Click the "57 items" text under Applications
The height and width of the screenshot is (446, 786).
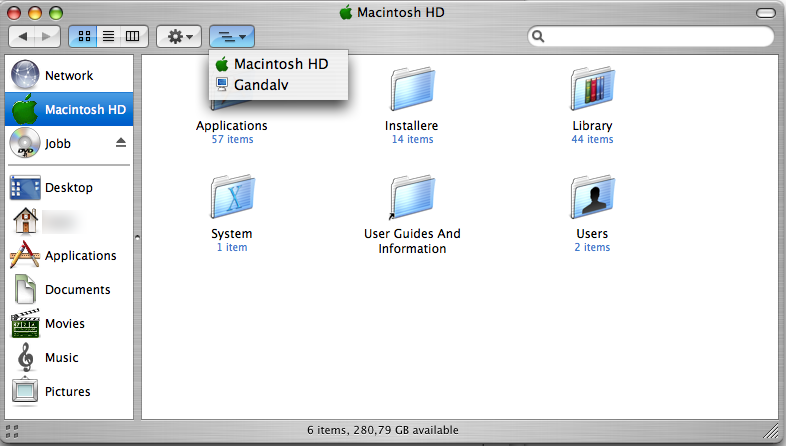tap(232, 139)
